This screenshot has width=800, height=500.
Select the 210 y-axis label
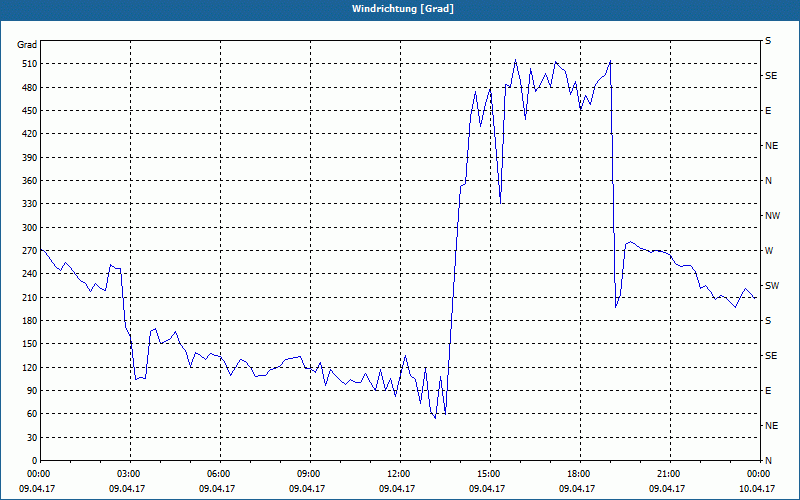pos(29,297)
